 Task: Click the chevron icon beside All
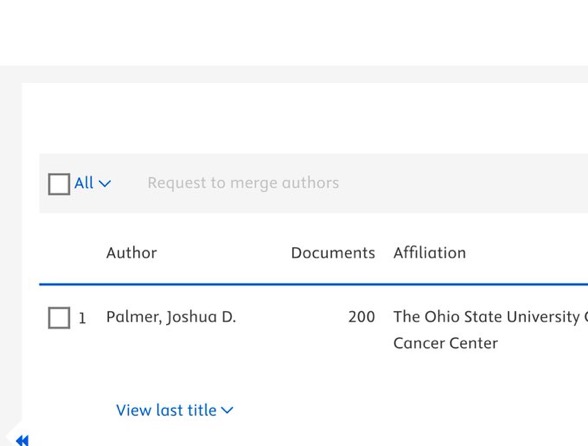coord(105,184)
